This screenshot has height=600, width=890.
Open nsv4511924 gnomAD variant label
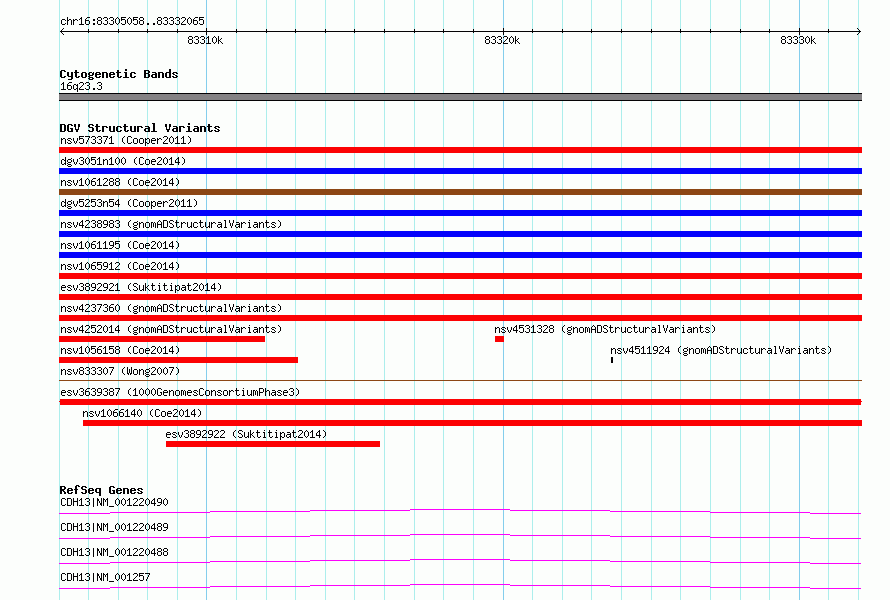click(721, 350)
